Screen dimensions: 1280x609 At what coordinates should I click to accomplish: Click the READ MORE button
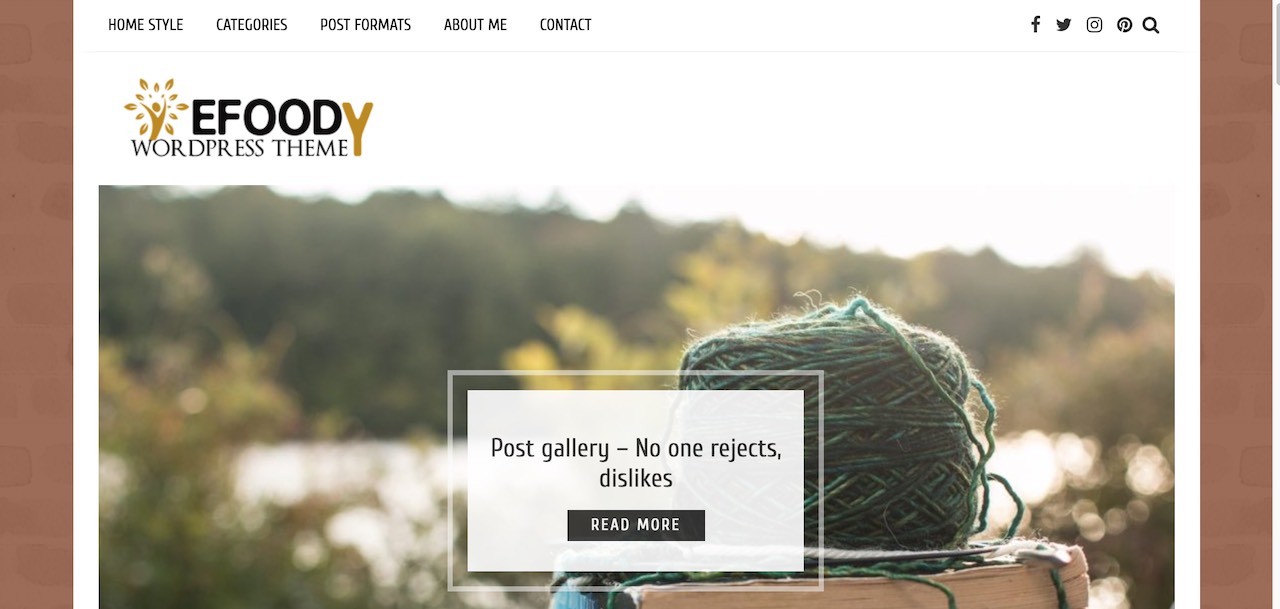pyautogui.click(x=636, y=525)
